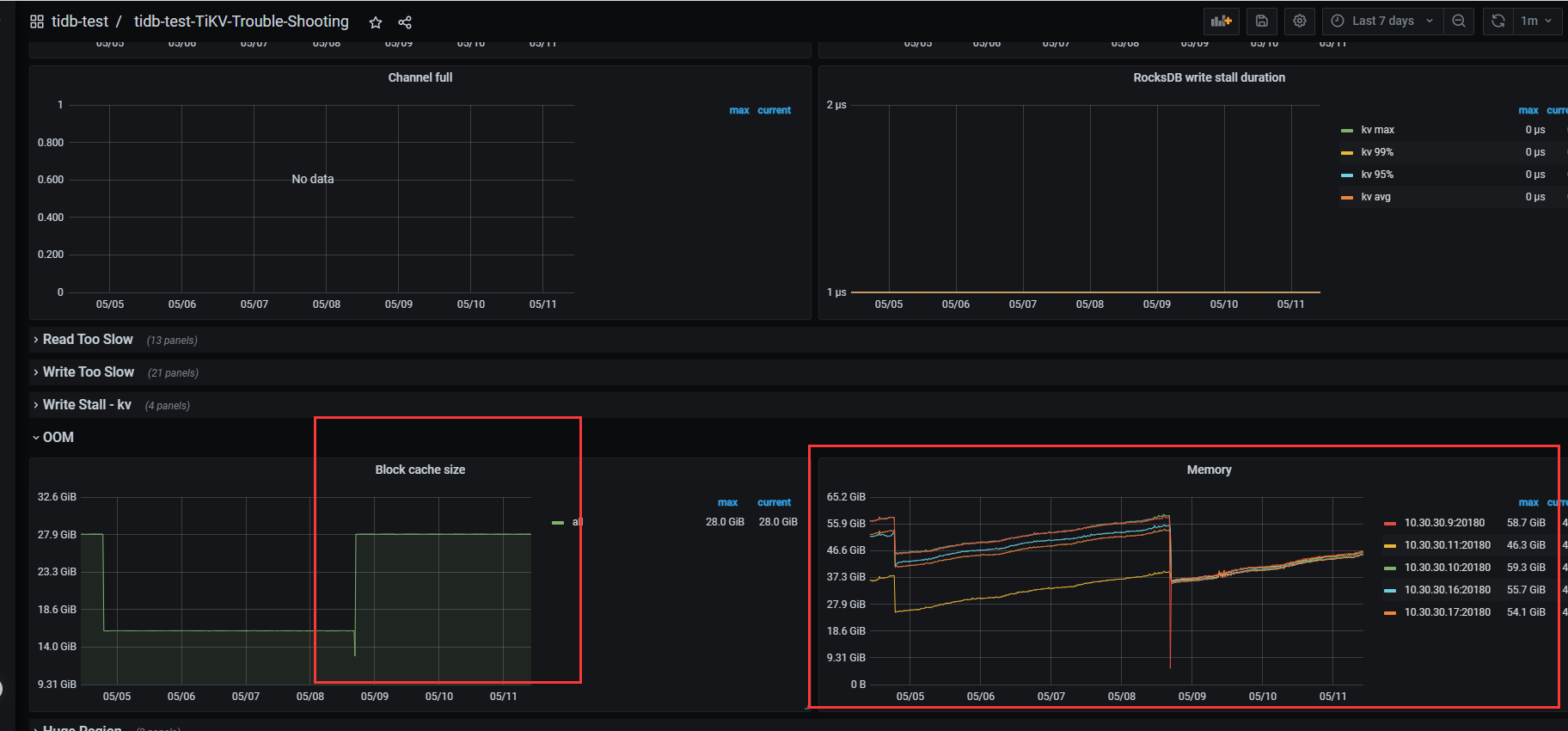Refresh the dashboard
The width and height of the screenshot is (1568, 731).
pyautogui.click(x=1498, y=21)
